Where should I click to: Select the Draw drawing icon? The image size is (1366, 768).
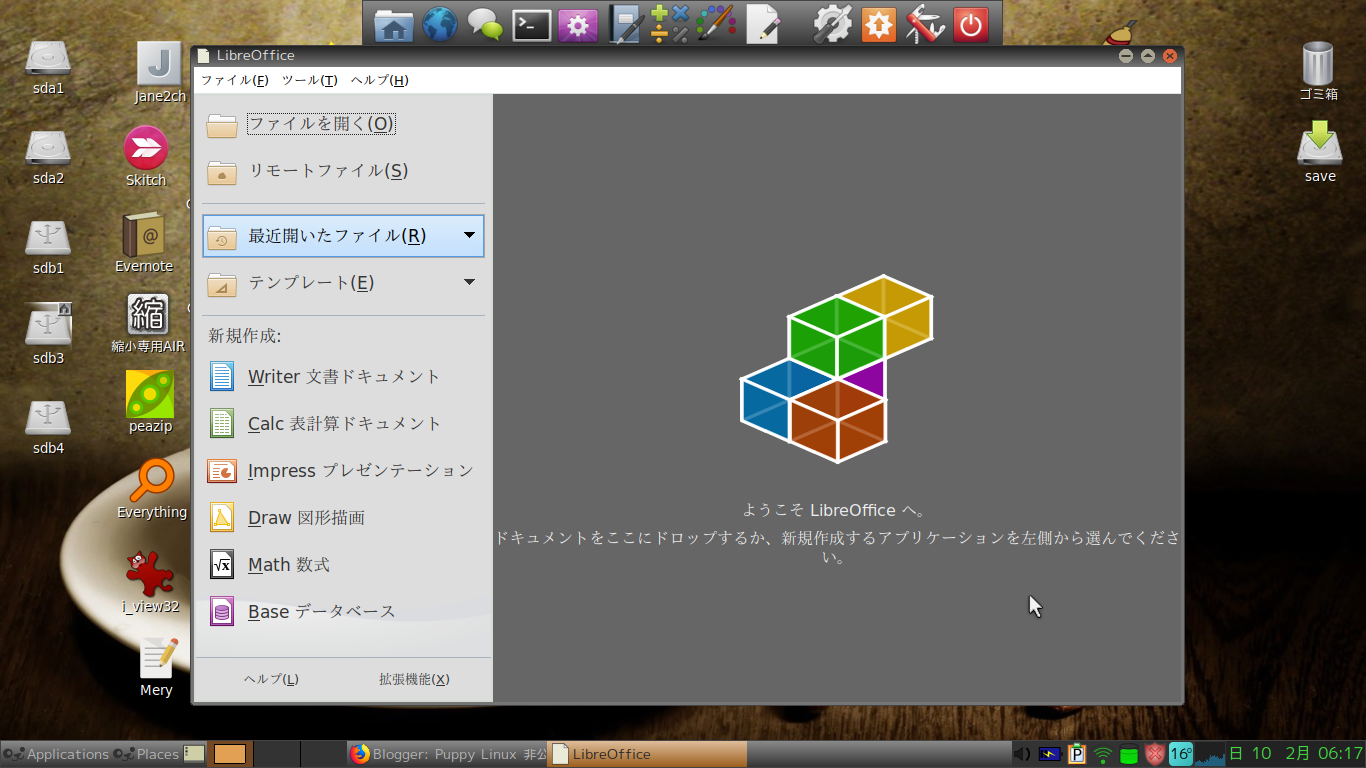tap(221, 517)
